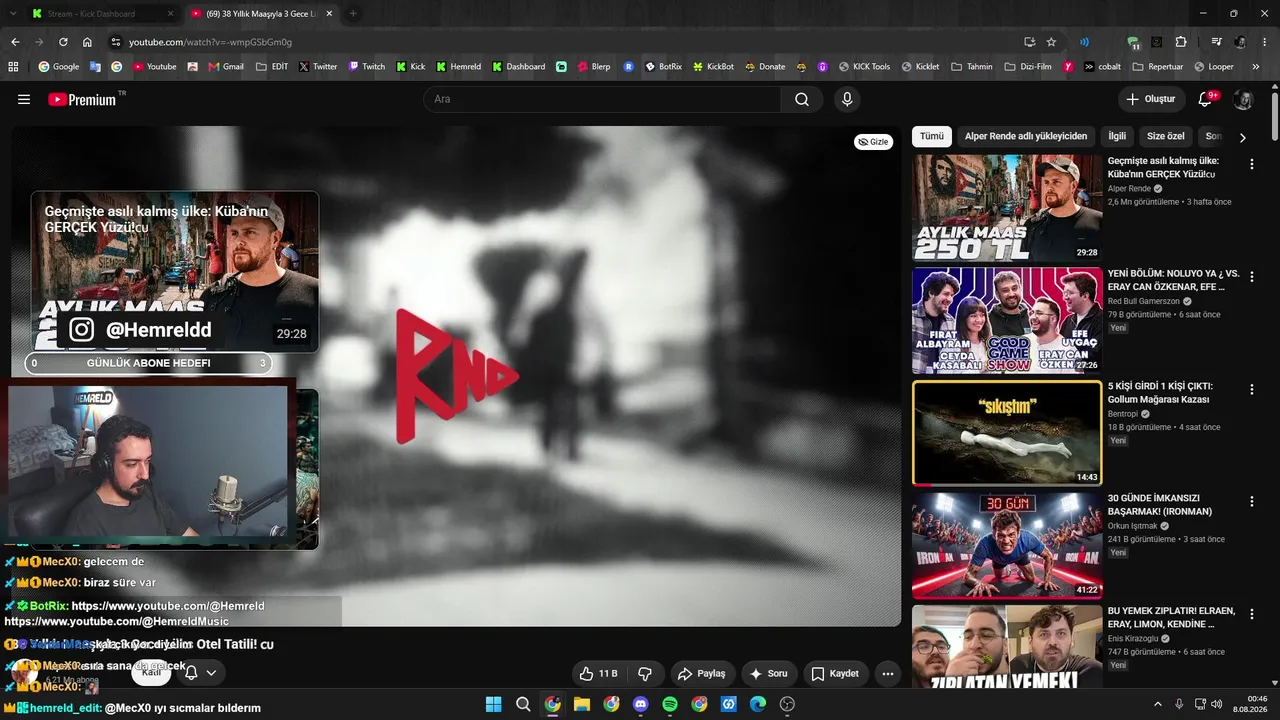Open the Tahmin bookmarks folder

[x=972, y=67]
